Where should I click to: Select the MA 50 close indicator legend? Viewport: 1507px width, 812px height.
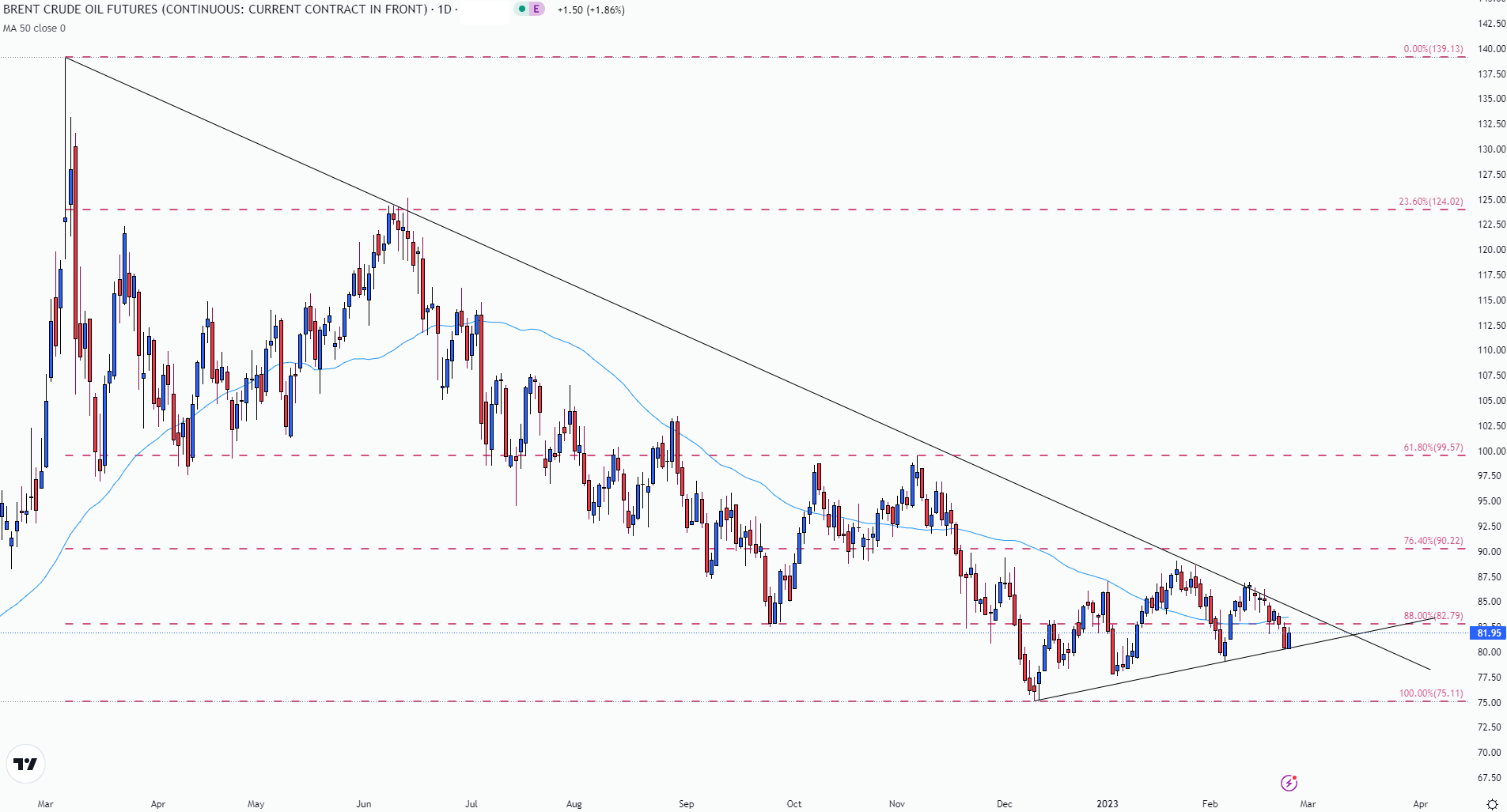tap(34, 28)
